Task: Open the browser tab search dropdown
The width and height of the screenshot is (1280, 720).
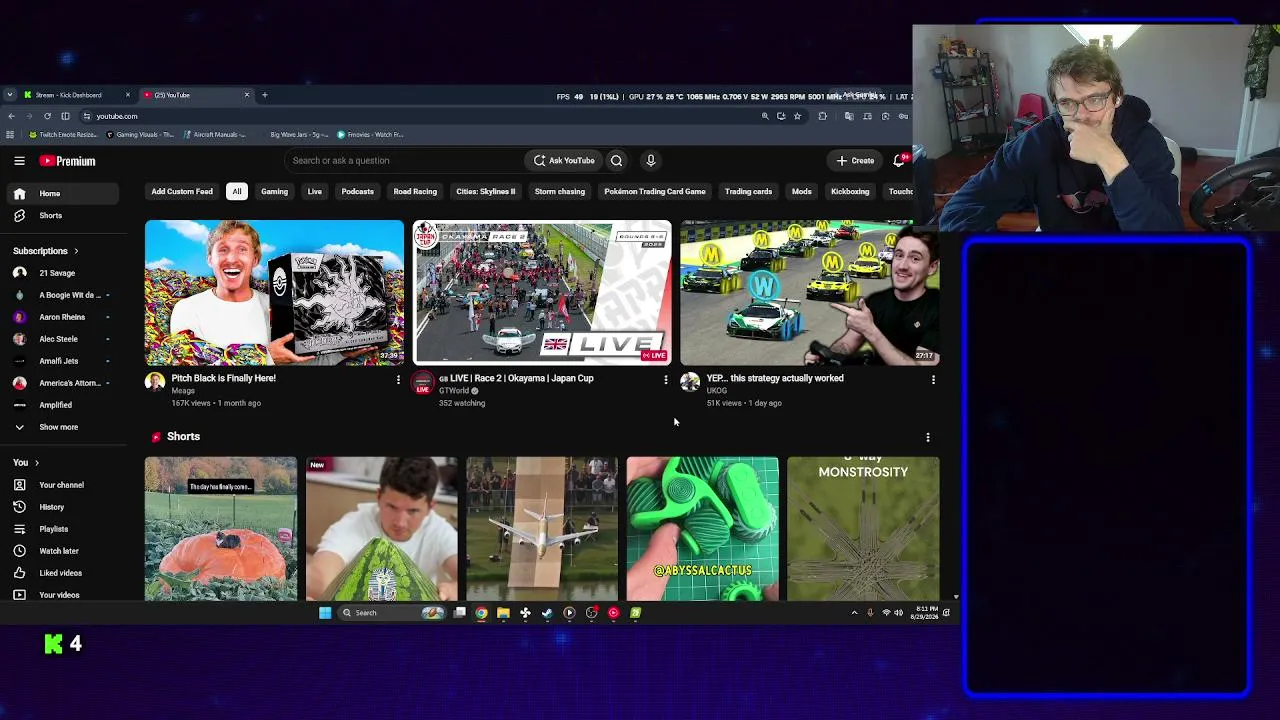Action: 10,95
